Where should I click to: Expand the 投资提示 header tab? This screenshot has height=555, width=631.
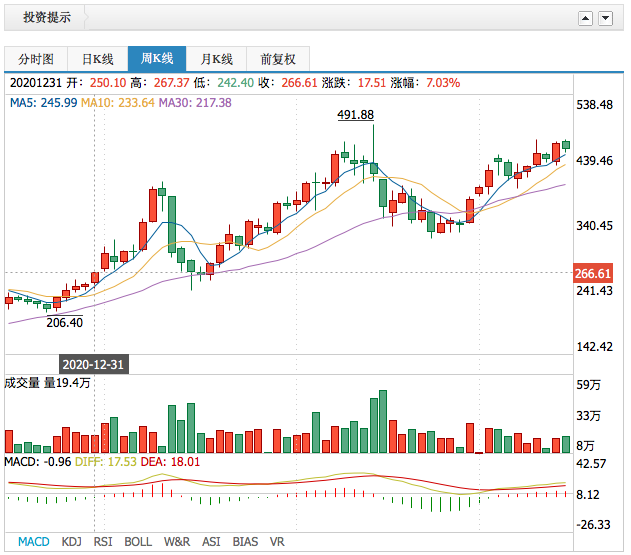(48, 18)
